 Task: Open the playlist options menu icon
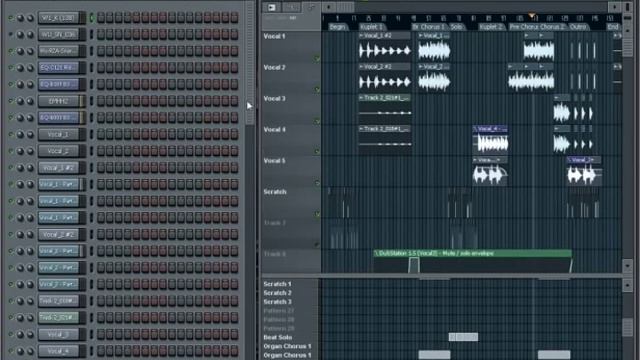(x=271, y=7)
